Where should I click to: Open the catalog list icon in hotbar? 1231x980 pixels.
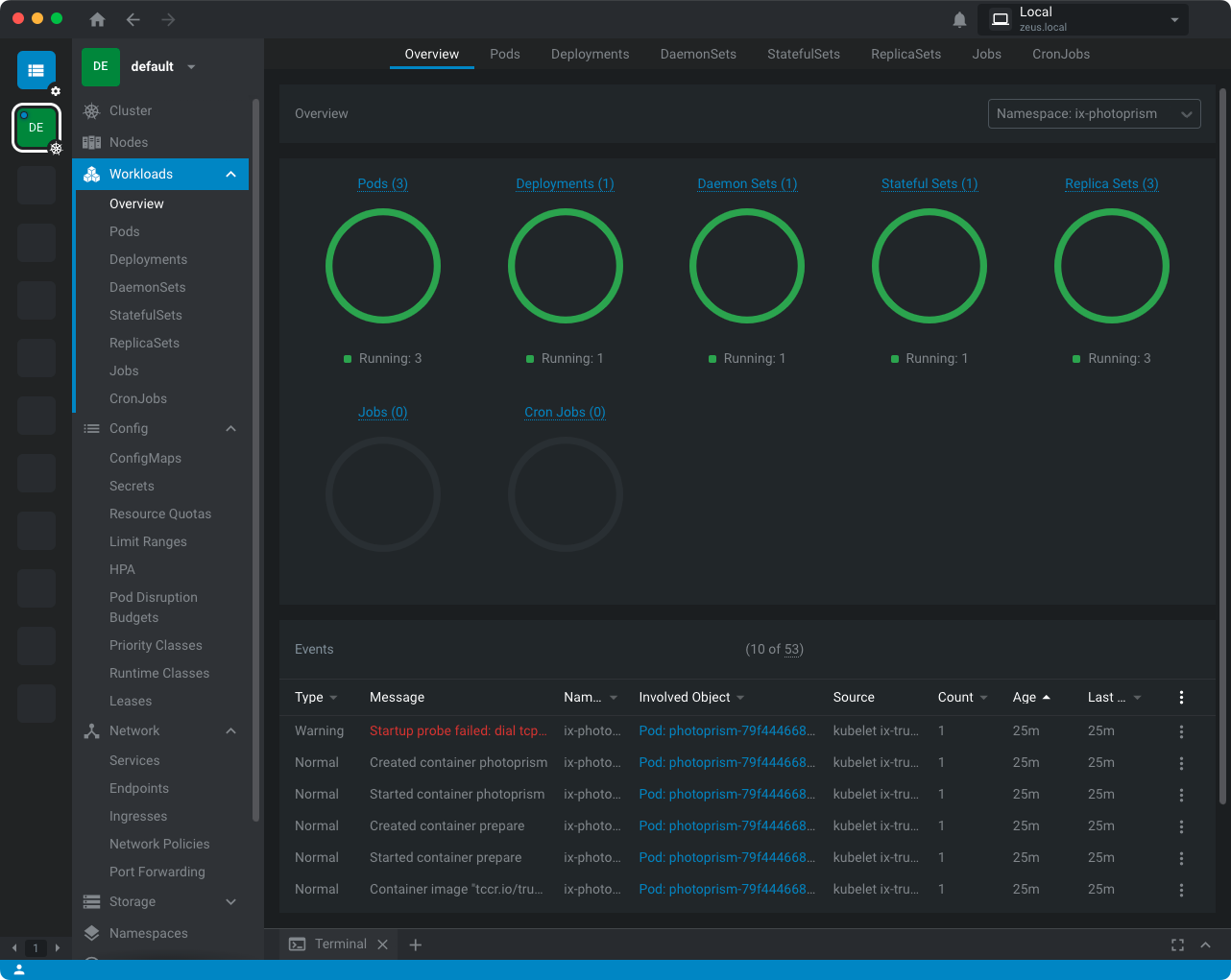point(36,70)
